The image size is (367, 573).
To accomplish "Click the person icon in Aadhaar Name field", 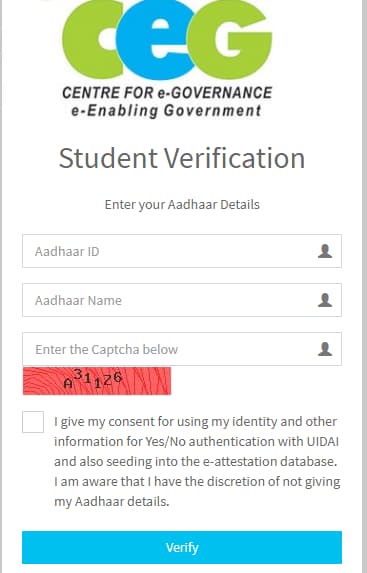I will pos(325,300).
